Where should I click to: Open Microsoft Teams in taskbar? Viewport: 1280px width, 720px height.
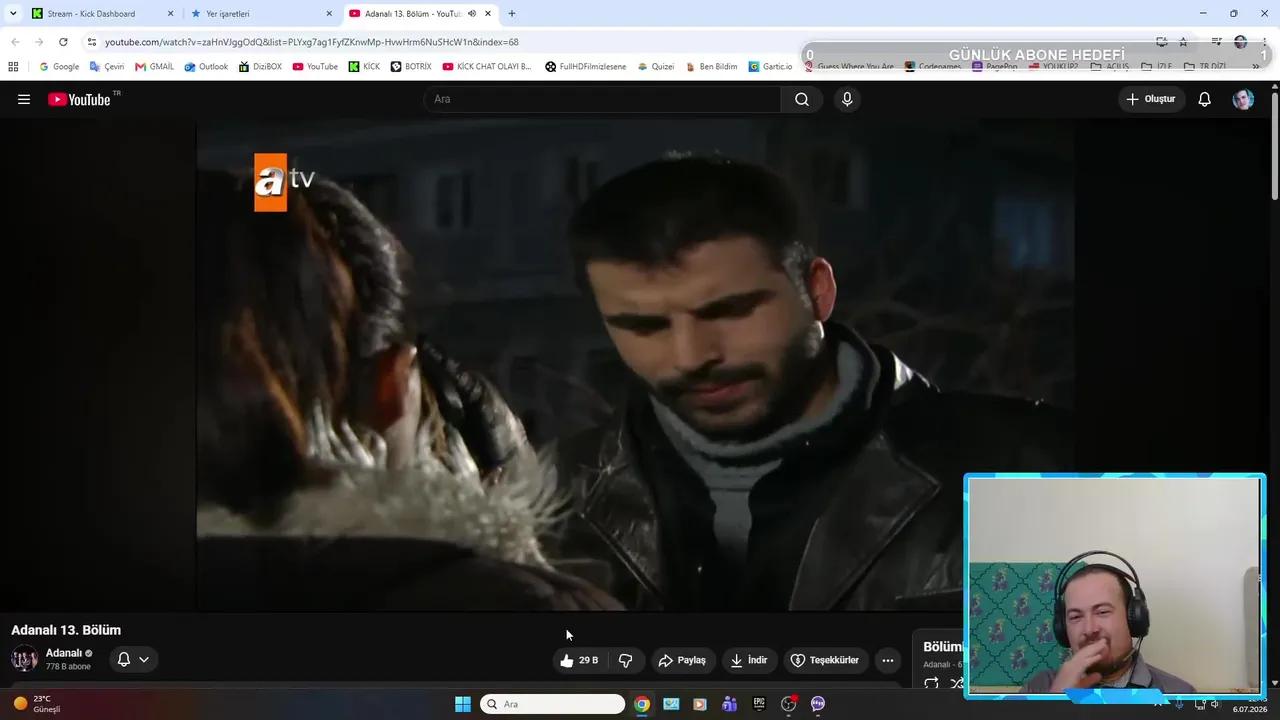coord(730,704)
